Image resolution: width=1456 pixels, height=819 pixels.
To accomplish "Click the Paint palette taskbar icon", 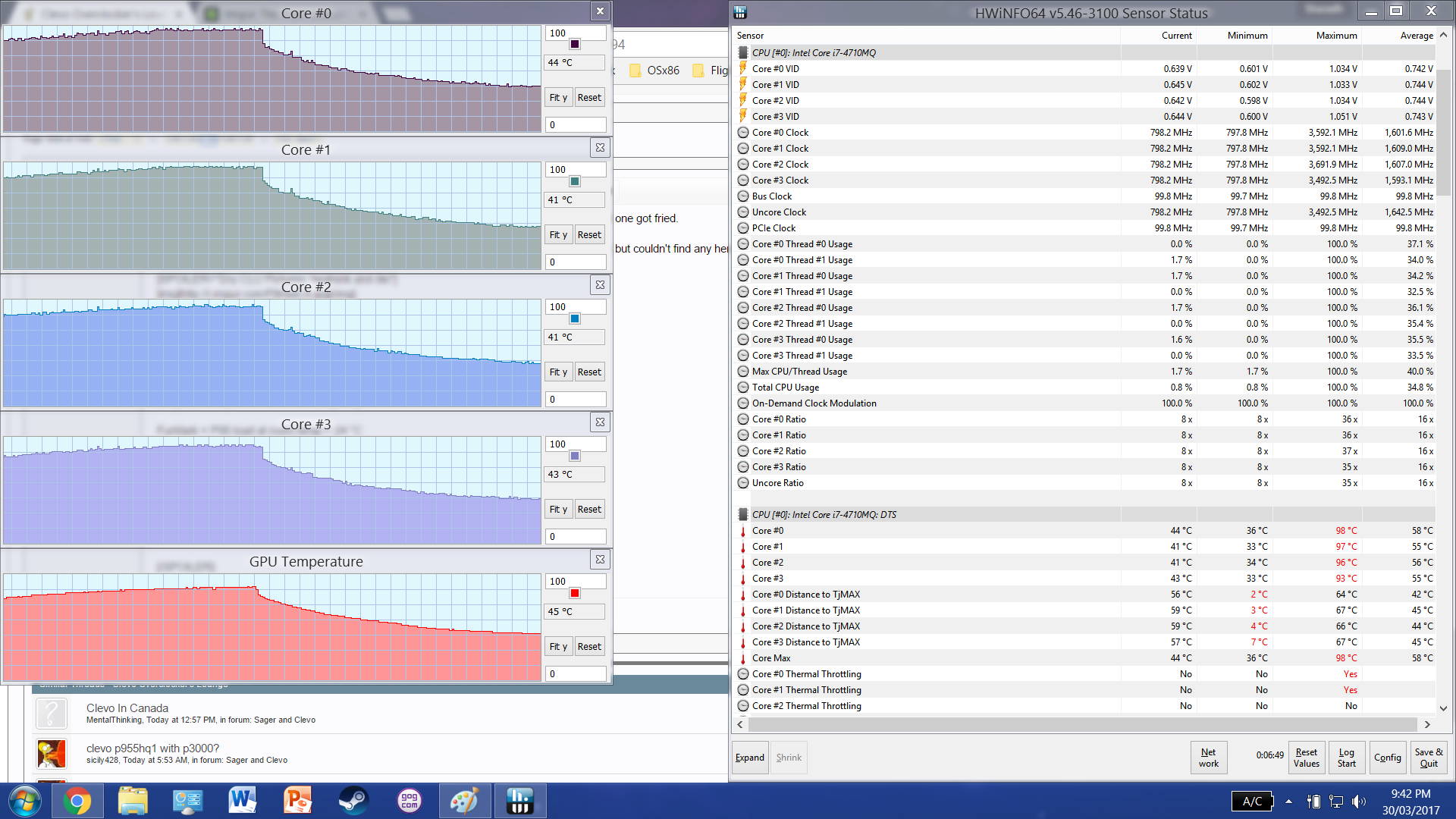I will point(463,801).
